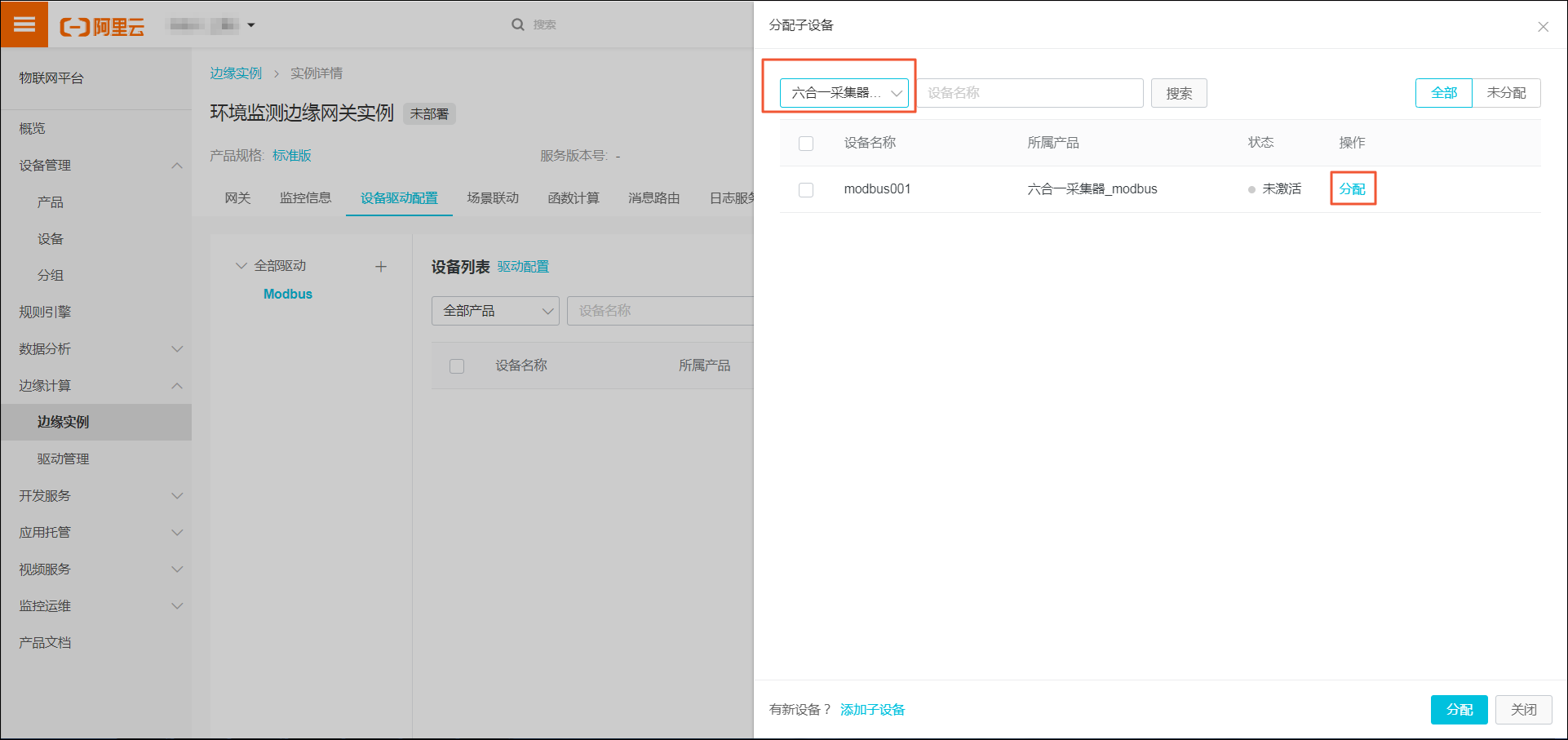
Task: Click the 设备名称 input in panel
Action: (x=1030, y=93)
